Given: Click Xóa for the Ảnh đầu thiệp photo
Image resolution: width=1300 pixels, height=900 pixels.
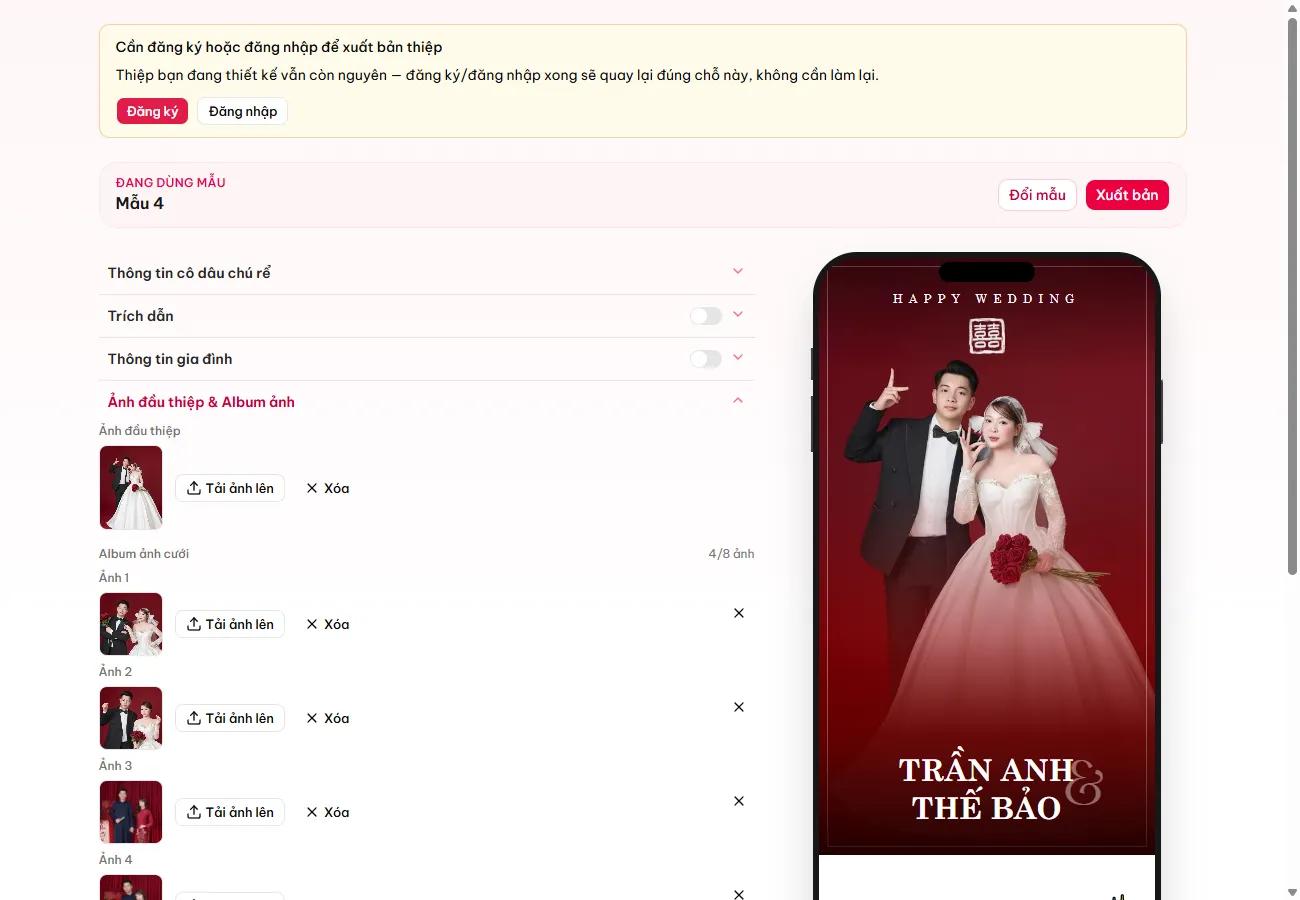Looking at the screenshot, I should pyautogui.click(x=327, y=488).
